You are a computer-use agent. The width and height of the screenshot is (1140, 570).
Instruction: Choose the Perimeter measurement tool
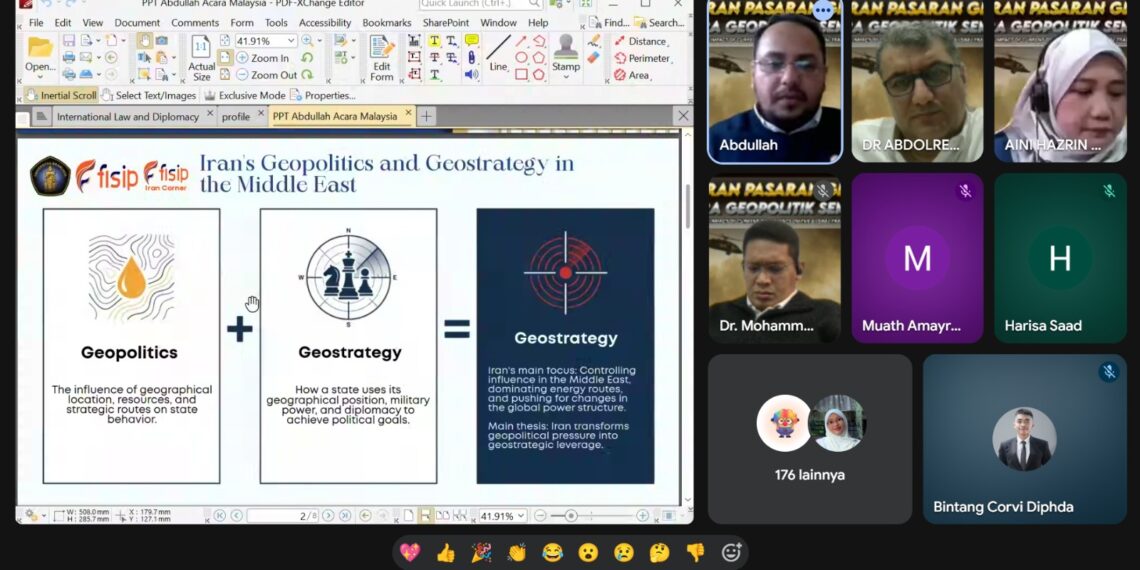click(x=641, y=58)
